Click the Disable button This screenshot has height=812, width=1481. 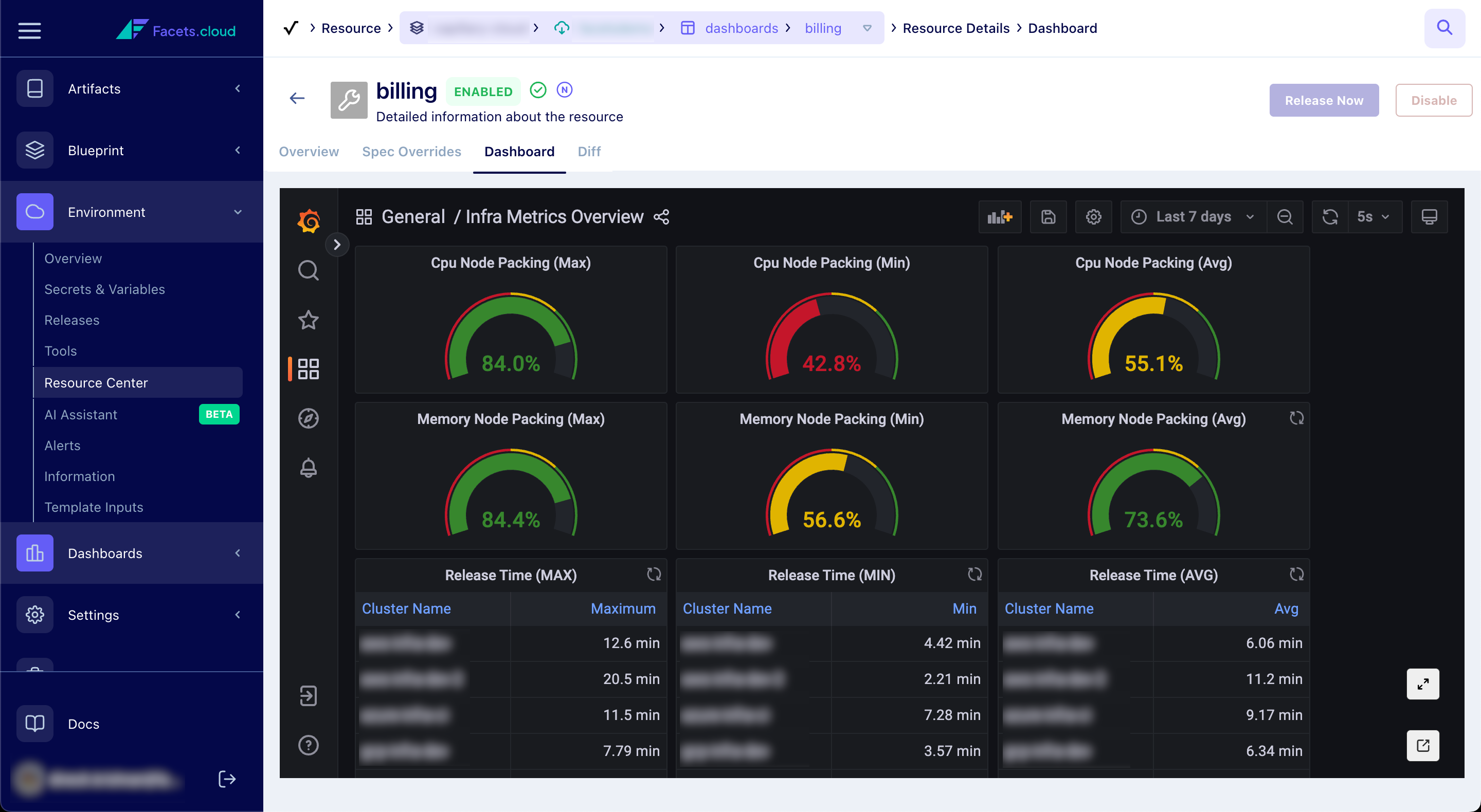pyautogui.click(x=1433, y=100)
